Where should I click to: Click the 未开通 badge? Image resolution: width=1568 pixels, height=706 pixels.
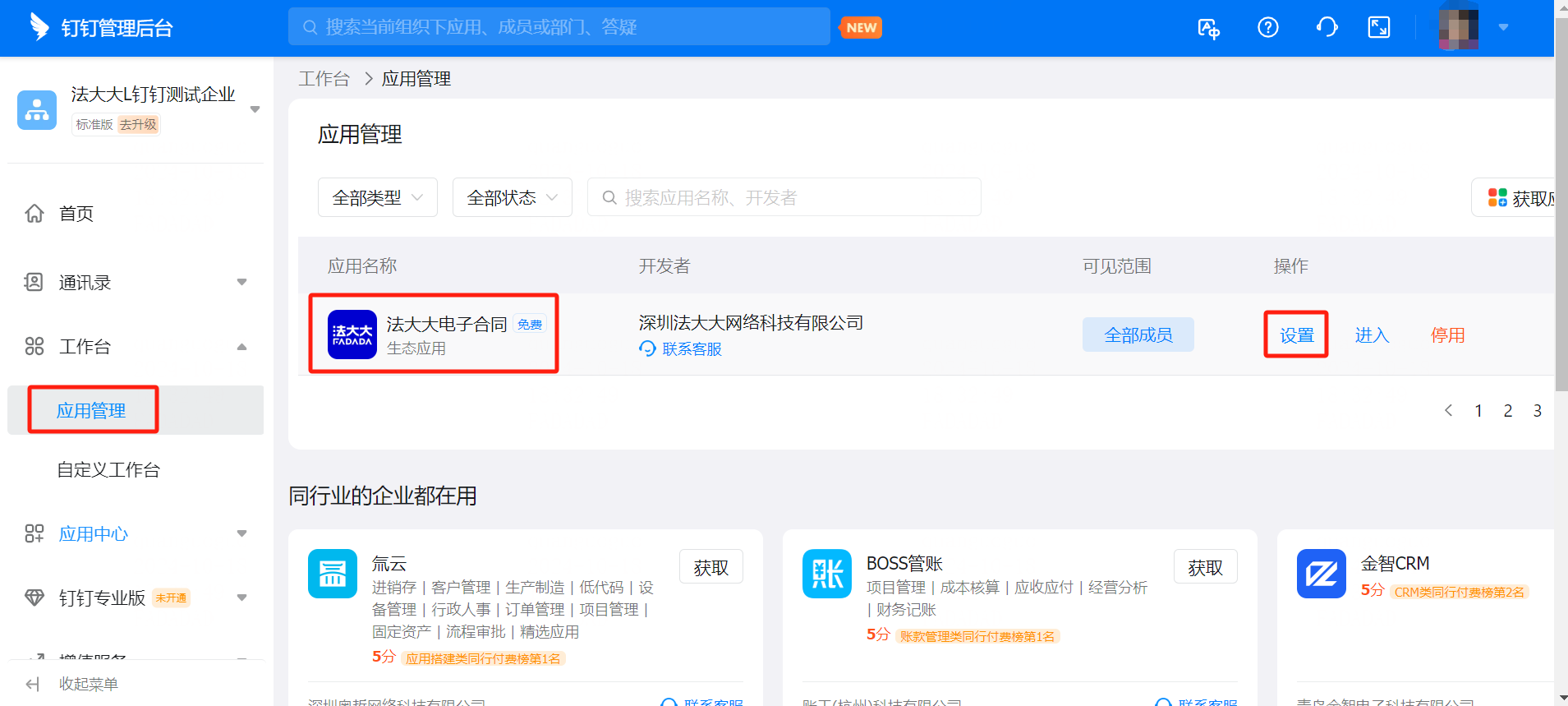(172, 598)
